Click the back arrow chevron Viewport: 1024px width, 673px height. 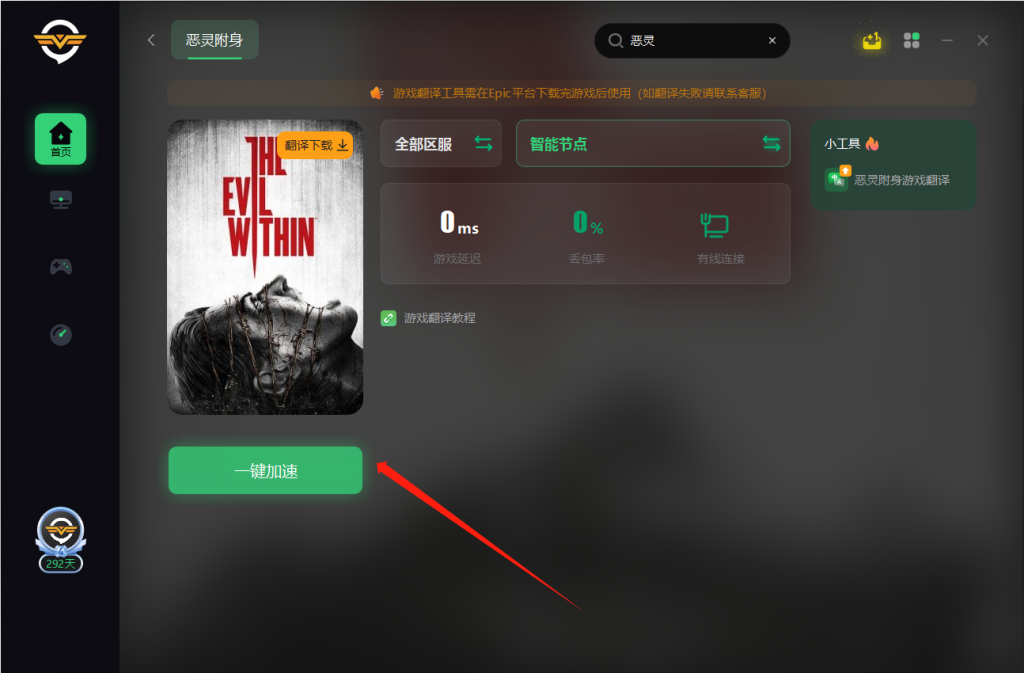click(152, 40)
